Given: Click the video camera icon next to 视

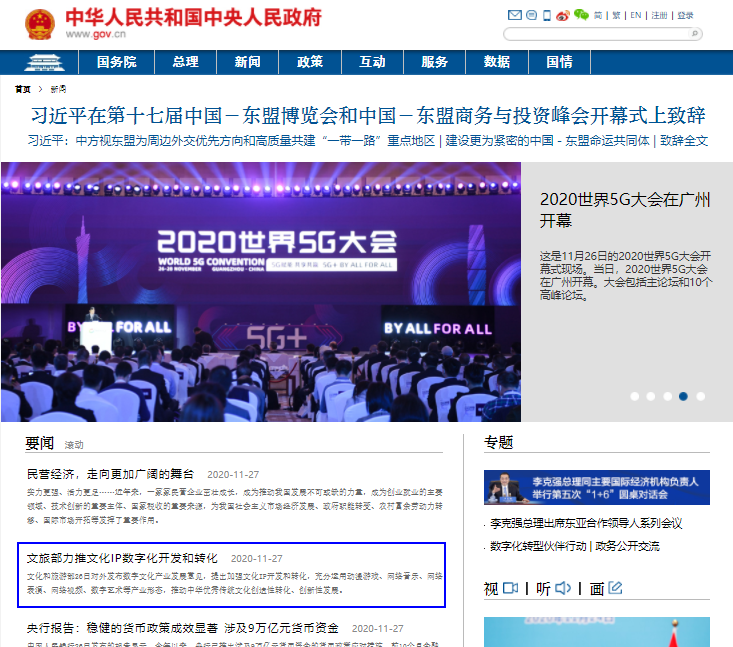Looking at the screenshot, I should point(510,588).
